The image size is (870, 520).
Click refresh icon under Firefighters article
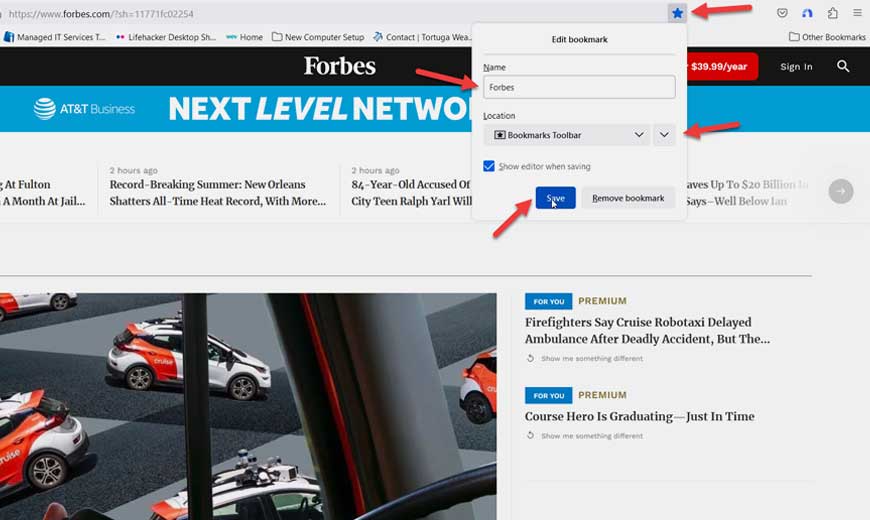point(530,359)
